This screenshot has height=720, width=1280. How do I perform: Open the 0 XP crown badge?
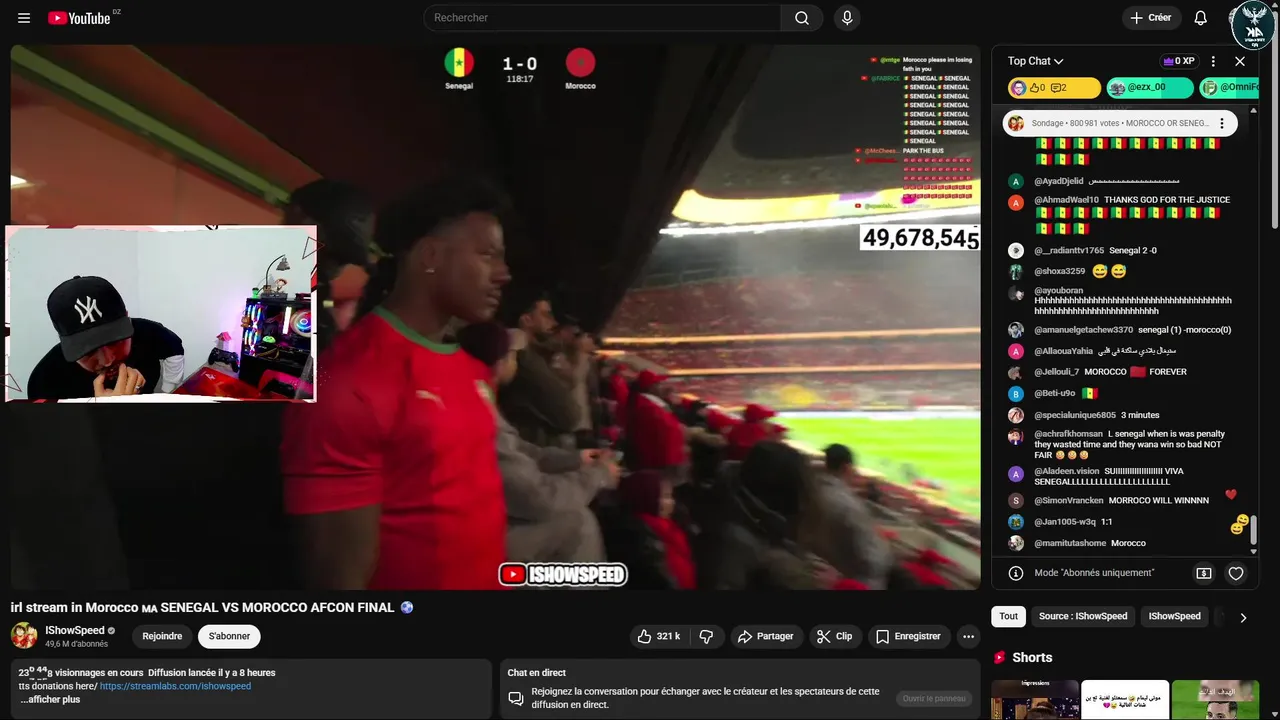pos(1177,61)
